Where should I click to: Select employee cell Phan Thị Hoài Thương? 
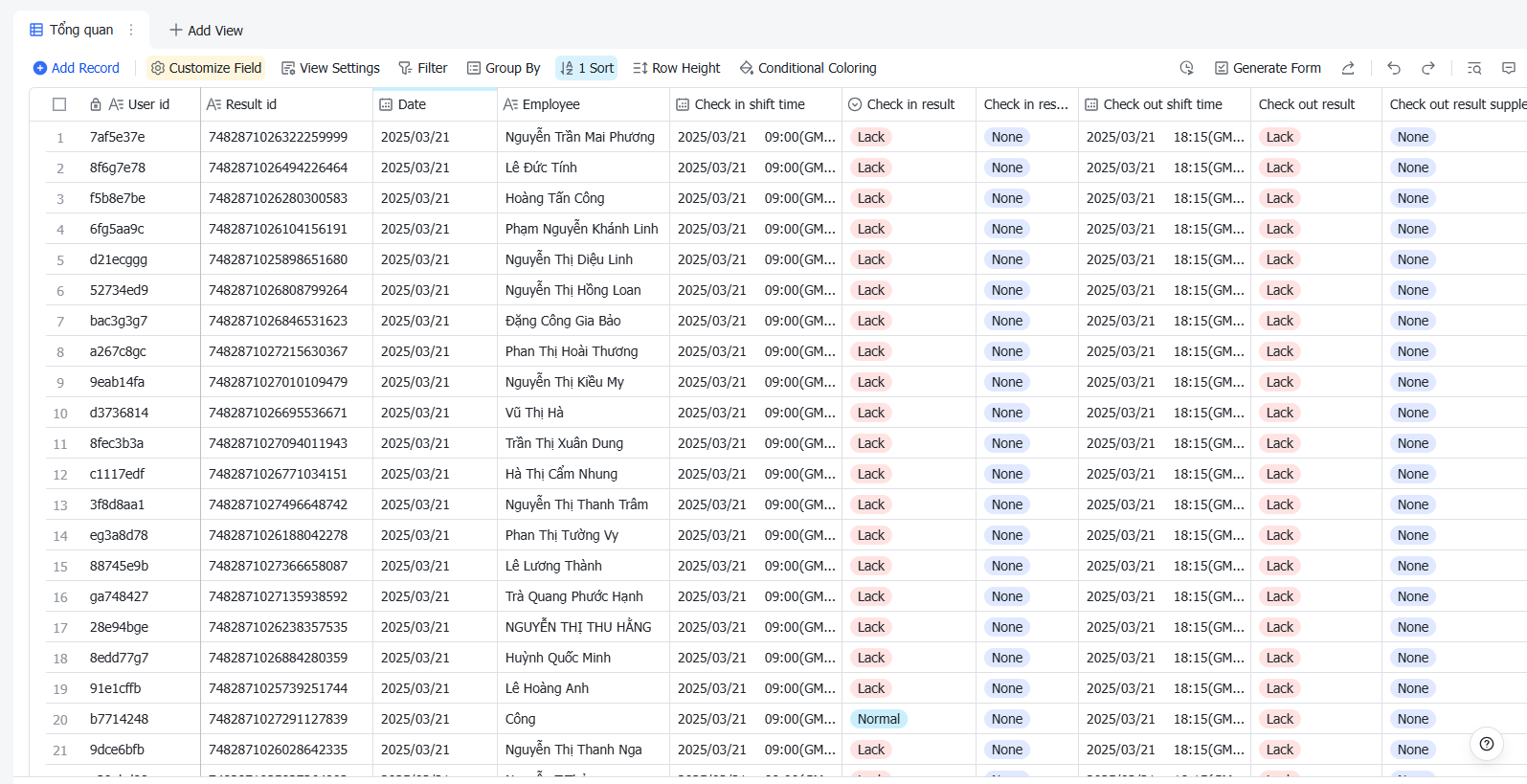click(x=583, y=351)
